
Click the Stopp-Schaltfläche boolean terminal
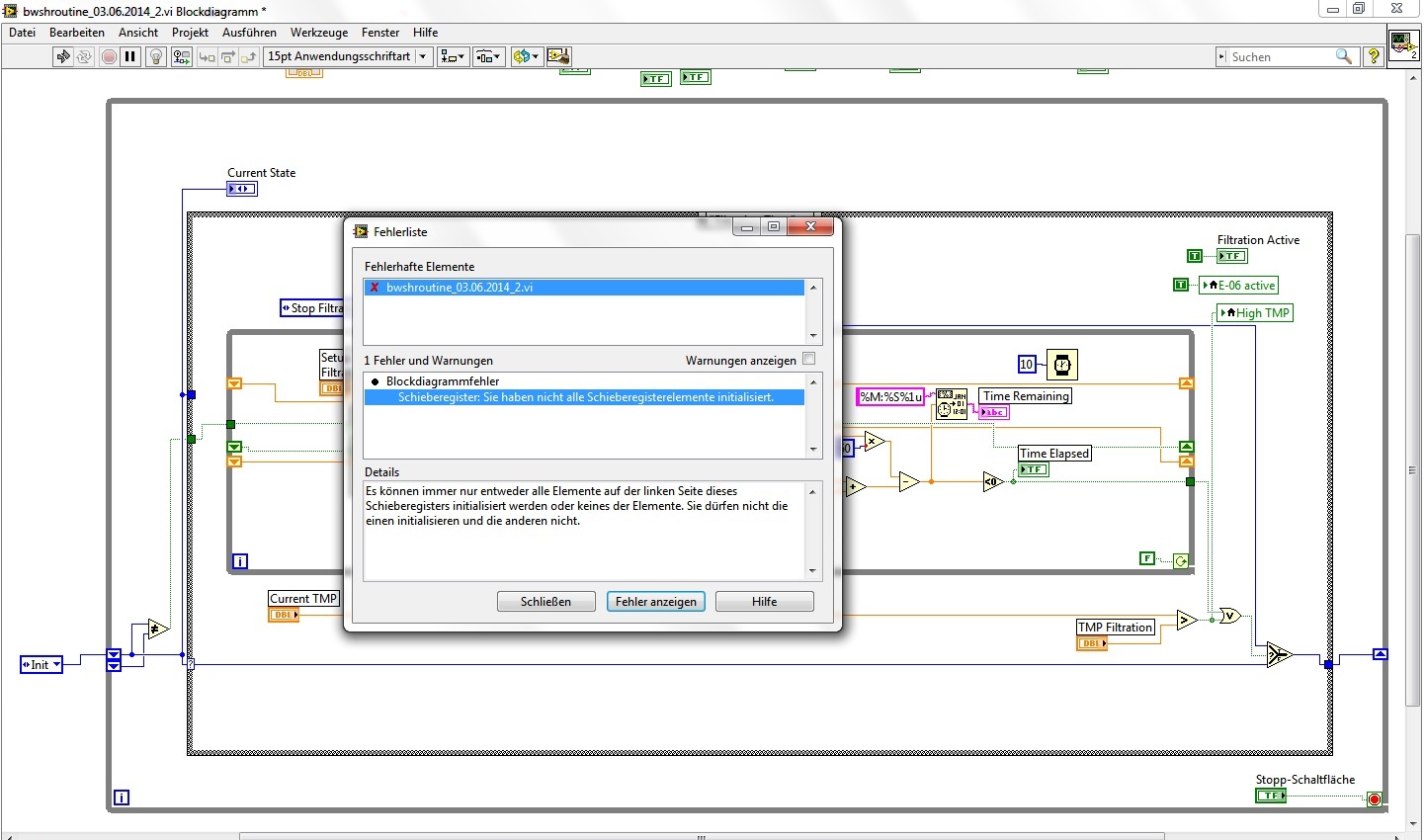[1271, 796]
